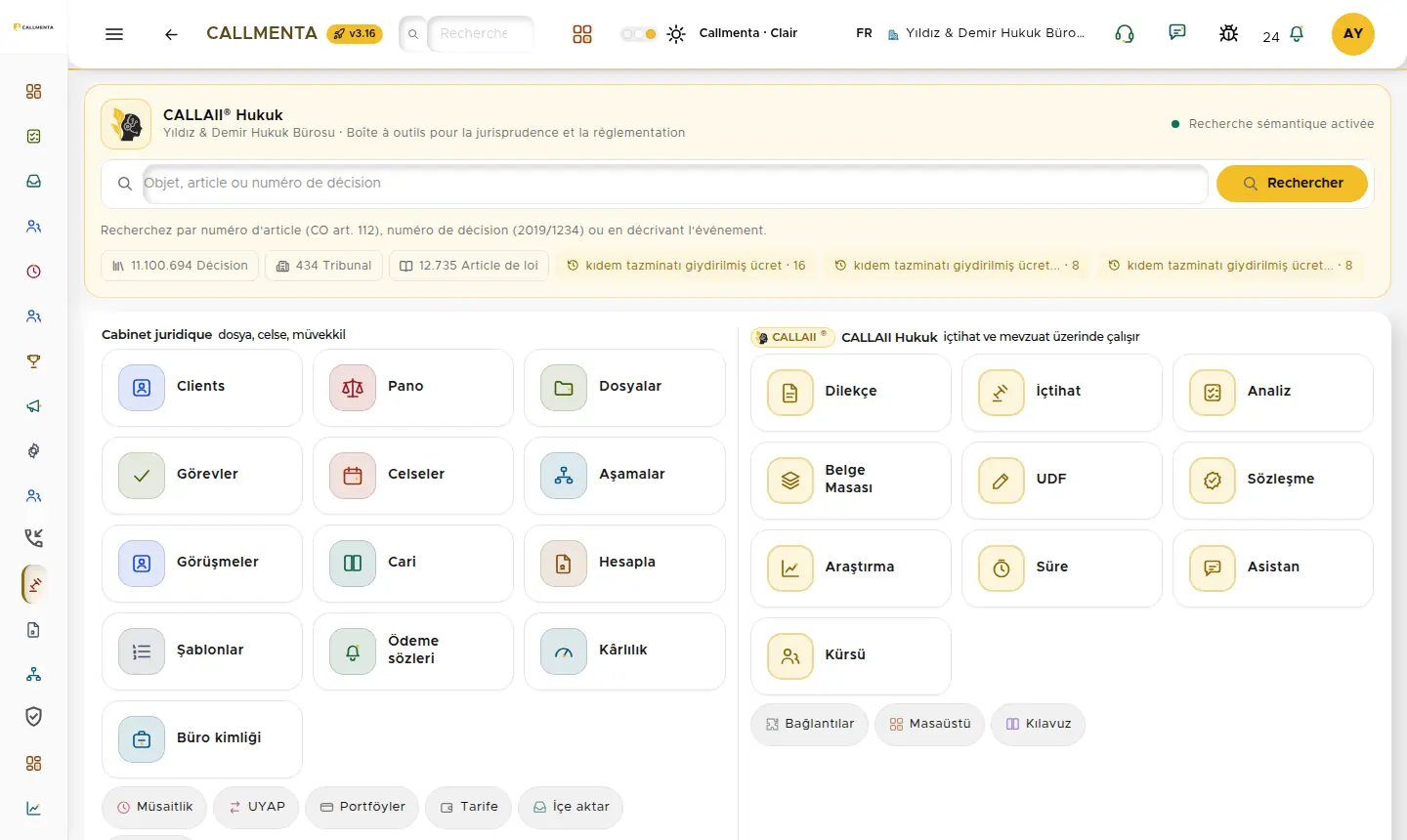Click the Rechercher button
The image size is (1407, 840).
[1292, 184]
